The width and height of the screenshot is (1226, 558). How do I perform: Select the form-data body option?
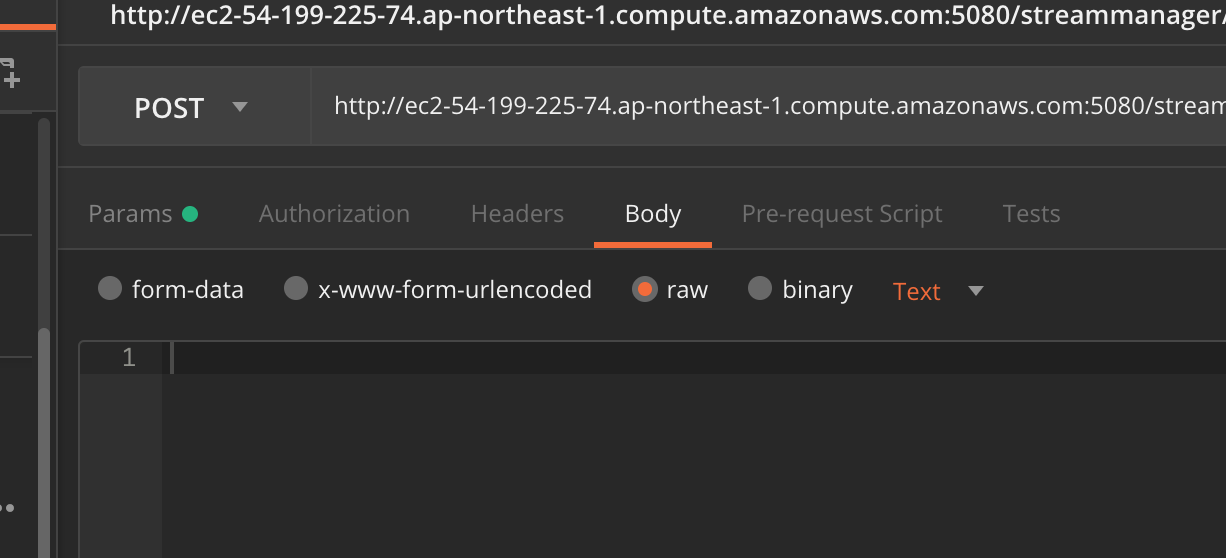[x=171, y=290]
